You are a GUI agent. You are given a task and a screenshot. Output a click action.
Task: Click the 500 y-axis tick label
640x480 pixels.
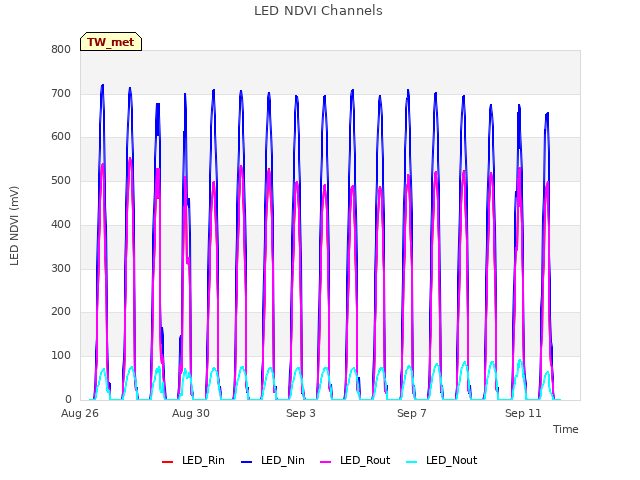point(61,181)
